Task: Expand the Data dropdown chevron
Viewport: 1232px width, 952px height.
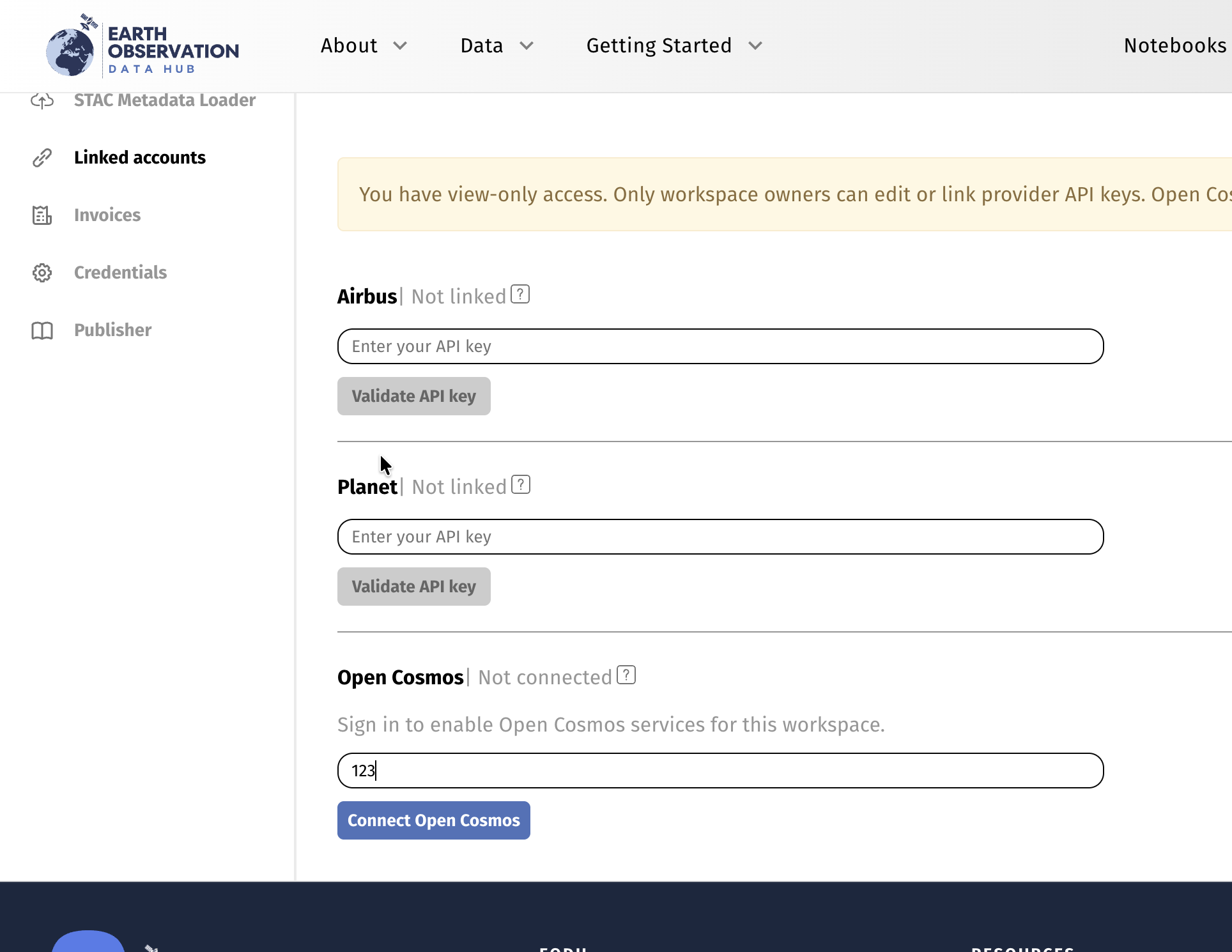Action: pos(527,45)
